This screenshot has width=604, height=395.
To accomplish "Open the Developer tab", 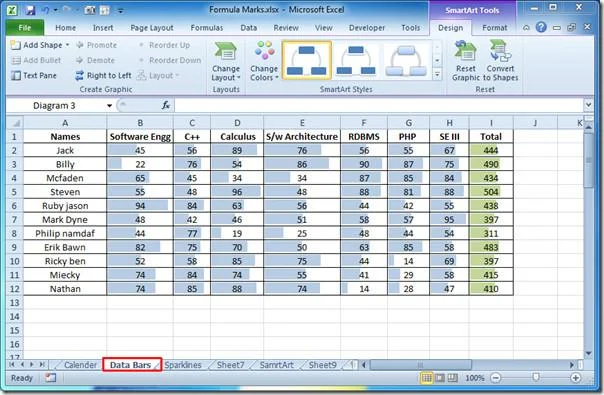I will pos(367,28).
